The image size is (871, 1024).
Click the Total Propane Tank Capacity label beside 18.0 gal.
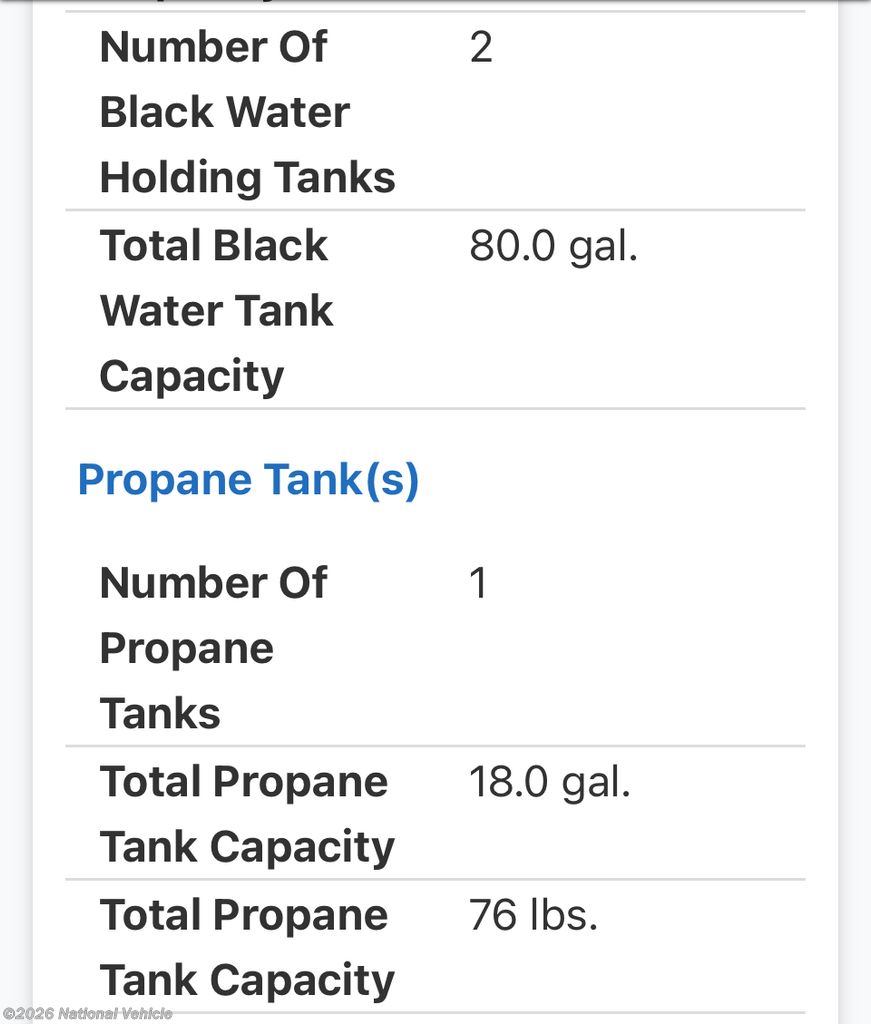tap(247, 814)
